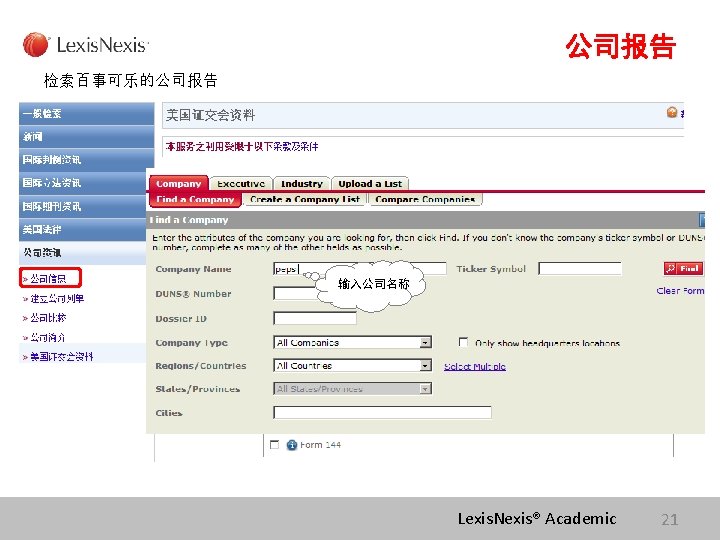Switch to the Executive tab
This screenshot has height=540, width=720.
coord(241,184)
